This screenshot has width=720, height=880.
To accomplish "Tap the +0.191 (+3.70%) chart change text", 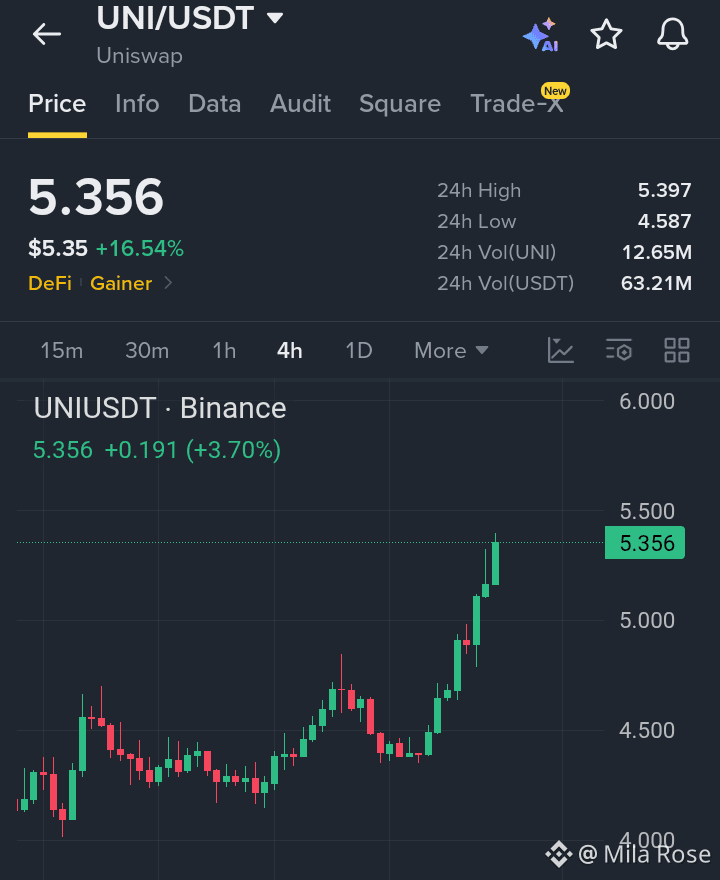I will (192, 450).
